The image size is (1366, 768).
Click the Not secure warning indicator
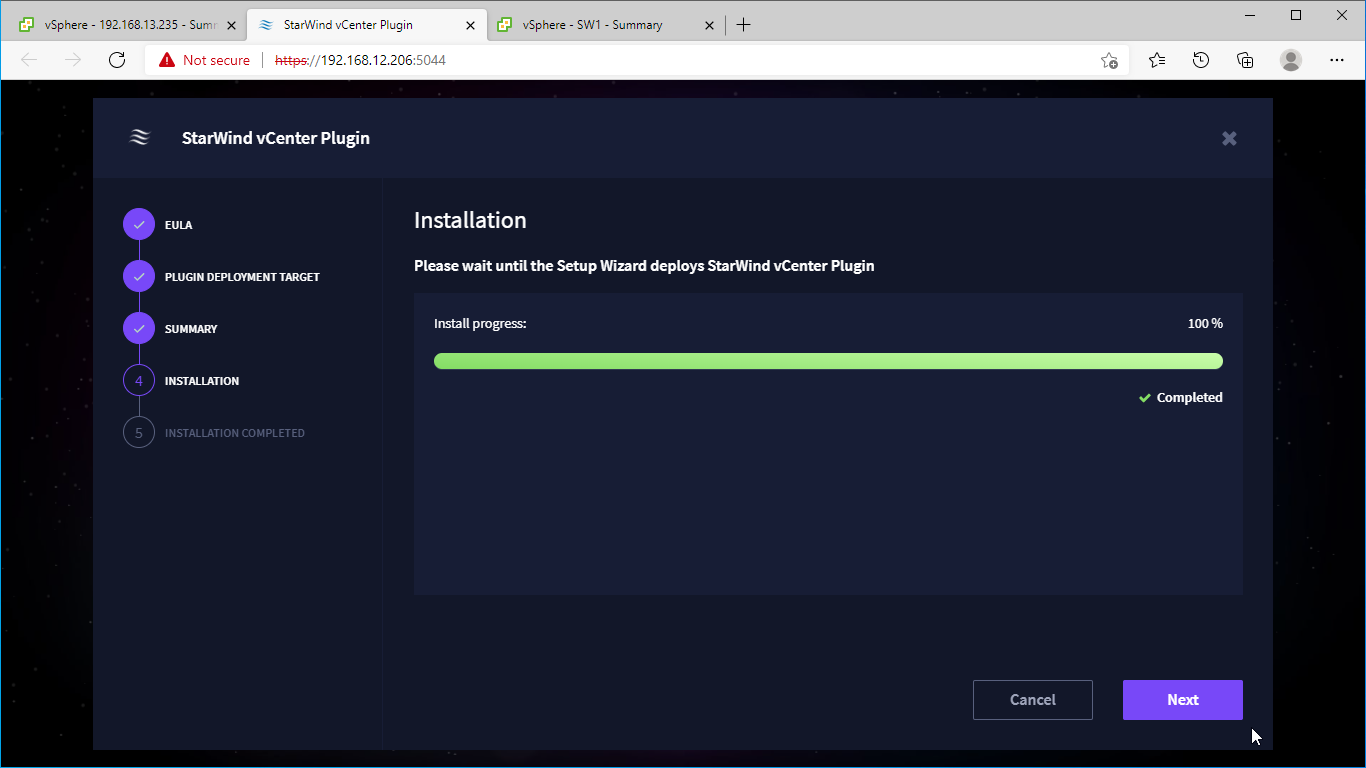(x=205, y=60)
